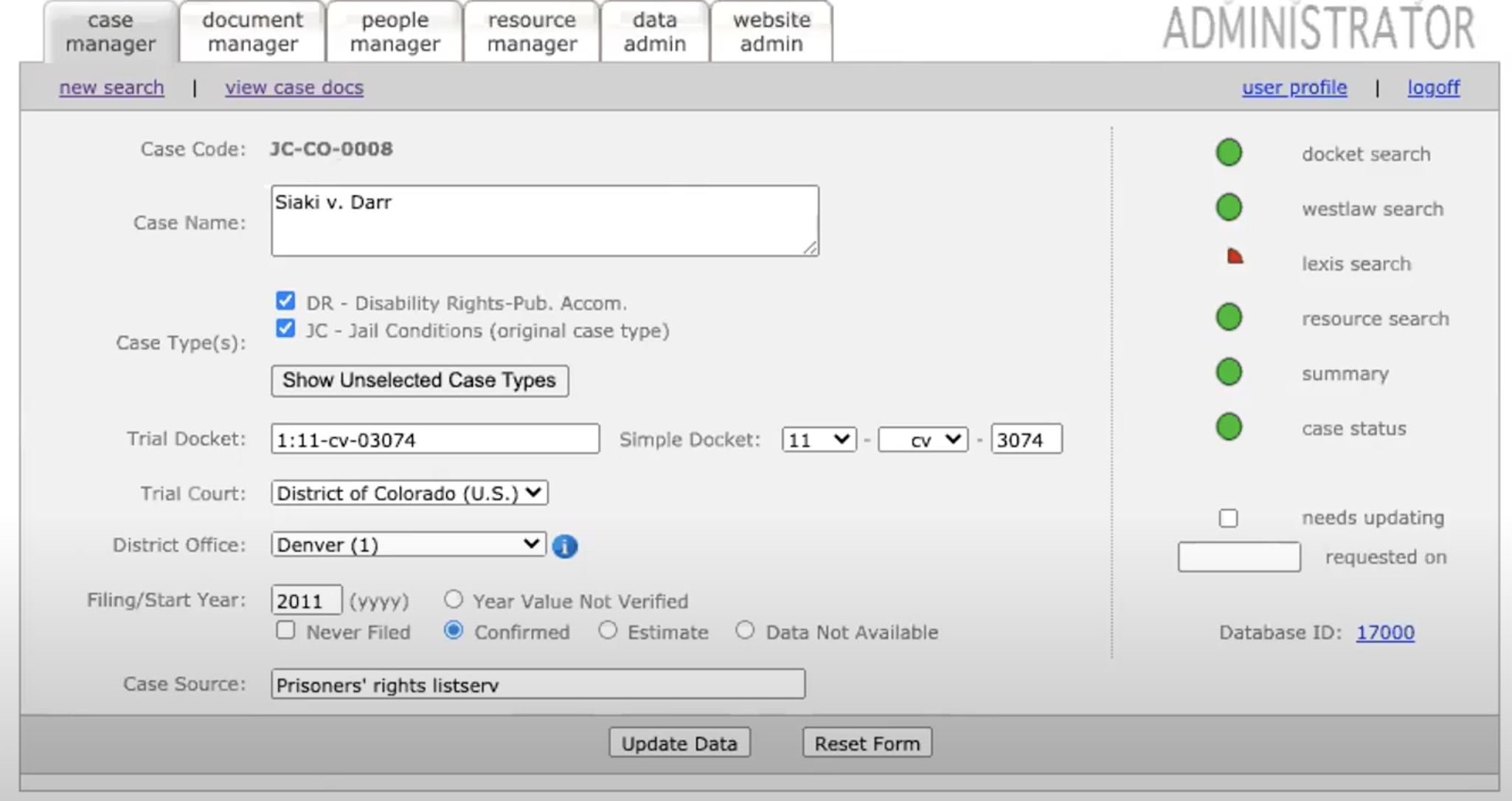Check the Never Filed checkbox
Screen dimensions: 1512x801
click(x=285, y=631)
